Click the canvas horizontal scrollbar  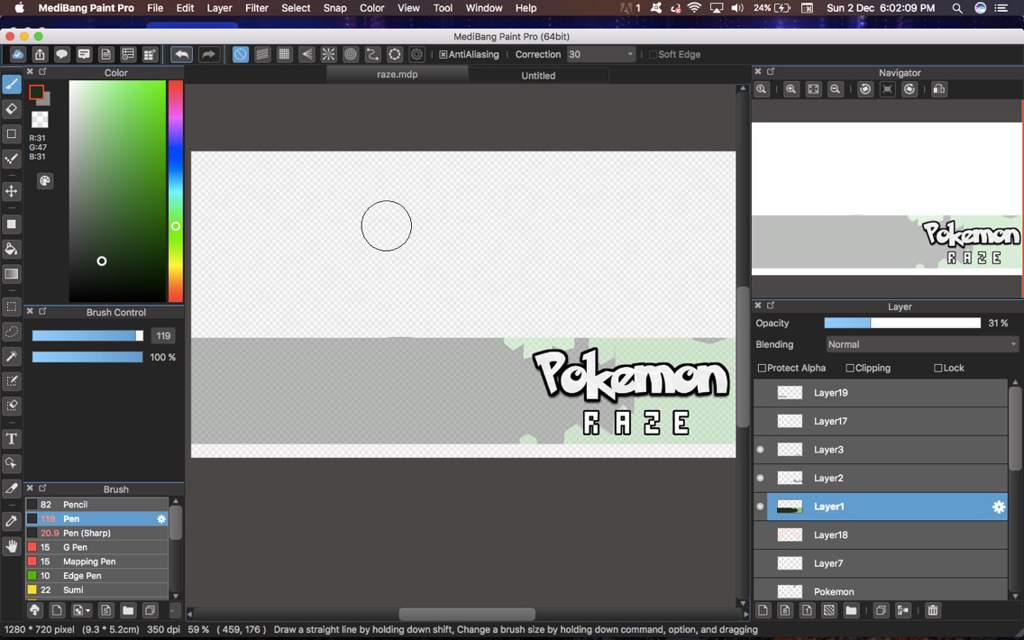tap(466, 615)
